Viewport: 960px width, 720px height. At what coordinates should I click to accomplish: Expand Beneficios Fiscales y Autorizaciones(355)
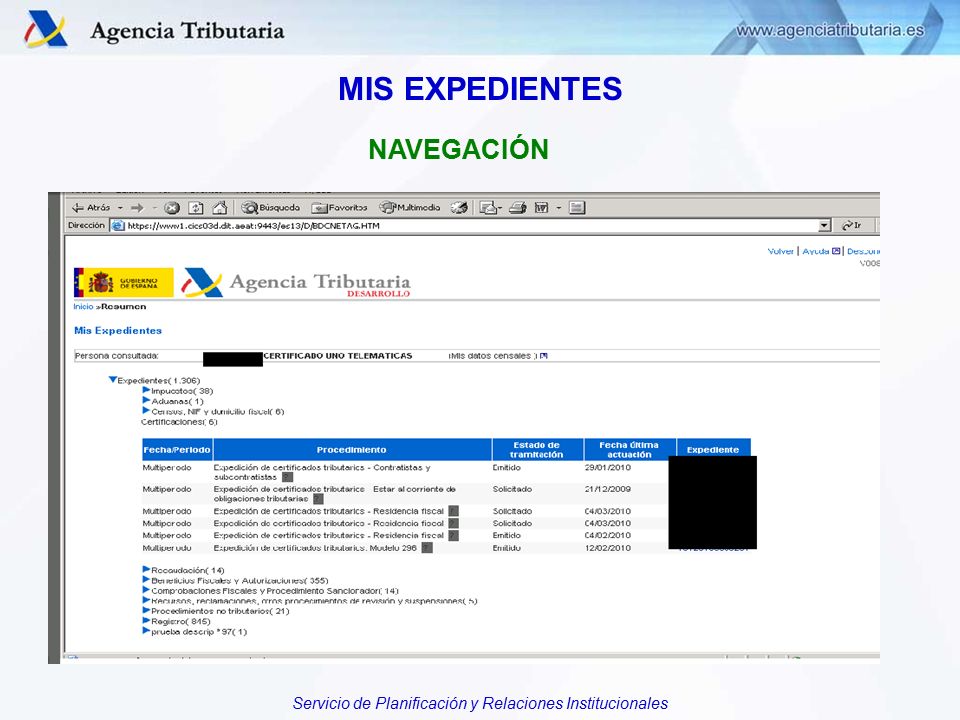(146, 580)
